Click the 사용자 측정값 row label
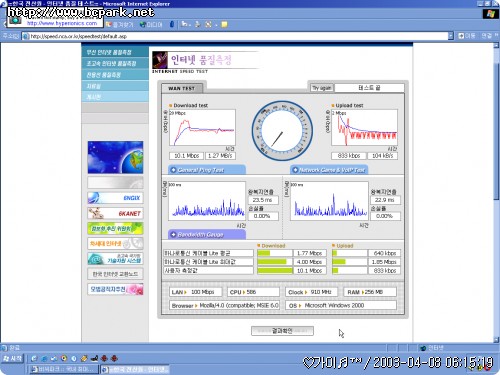Viewport: 500px width, 375px height. point(208,270)
